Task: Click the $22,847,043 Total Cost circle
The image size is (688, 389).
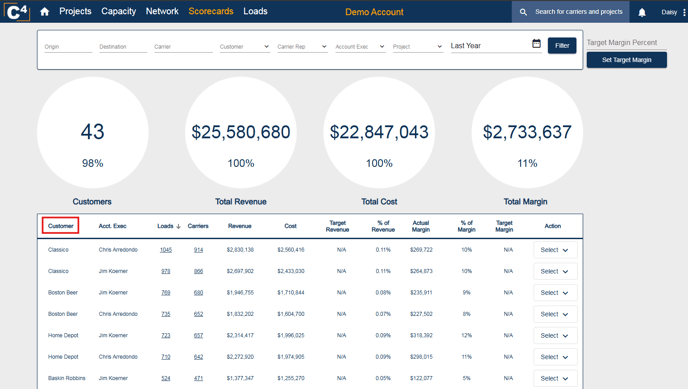Action: (379, 132)
